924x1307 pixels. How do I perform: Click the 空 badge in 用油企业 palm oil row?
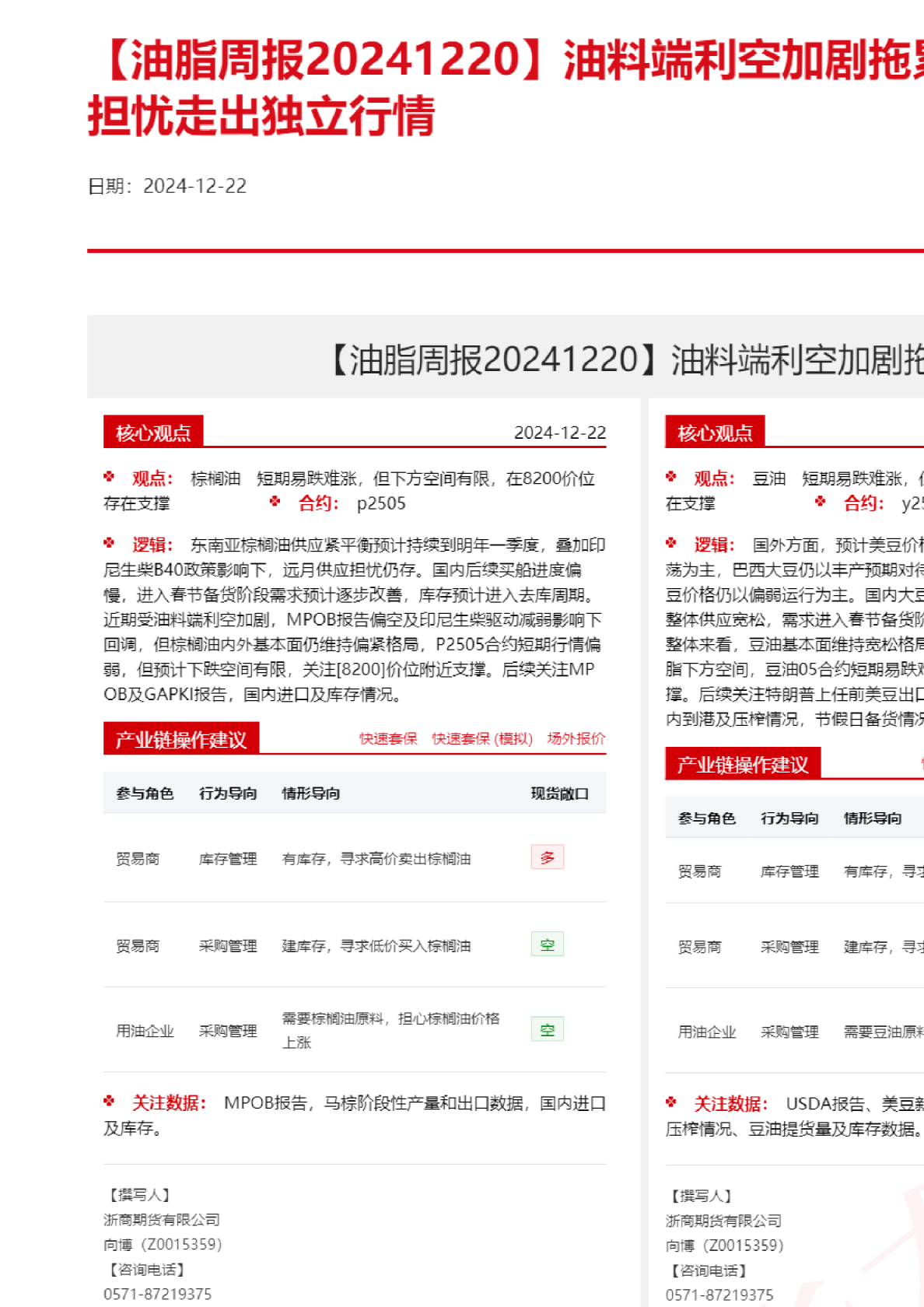click(x=547, y=1029)
